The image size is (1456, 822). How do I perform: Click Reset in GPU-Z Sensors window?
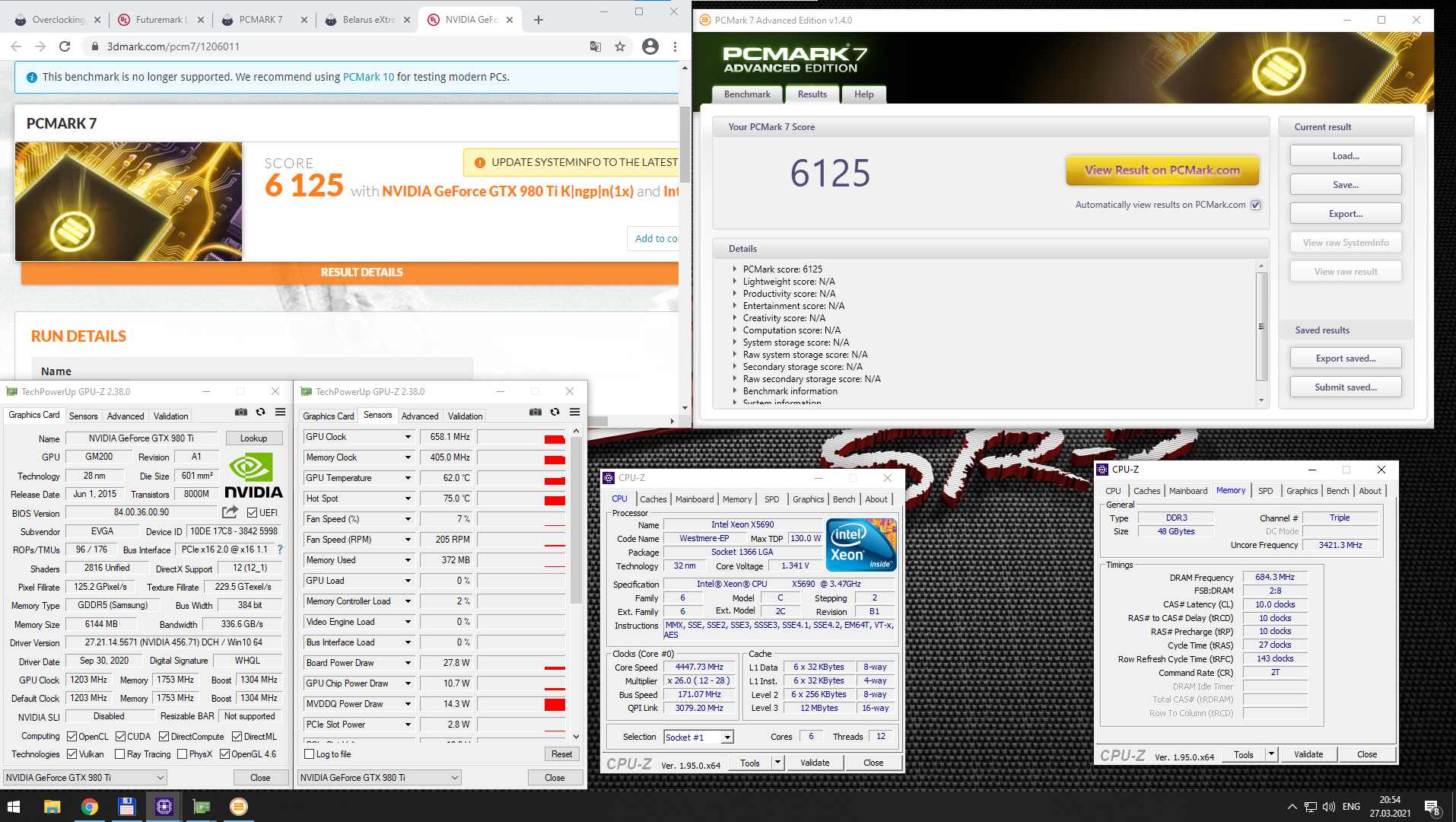coord(561,754)
